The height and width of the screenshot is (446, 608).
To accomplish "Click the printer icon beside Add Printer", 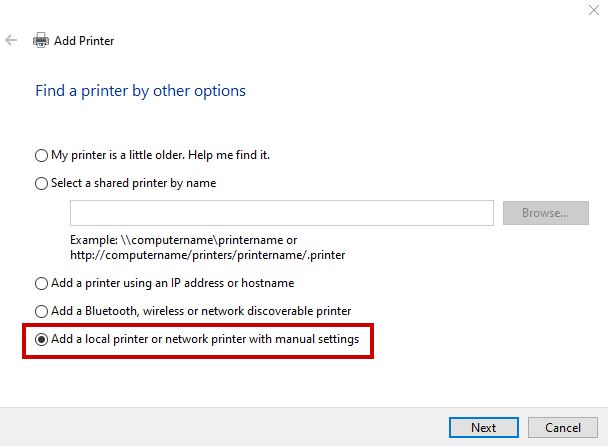I will pyautogui.click(x=41, y=41).
